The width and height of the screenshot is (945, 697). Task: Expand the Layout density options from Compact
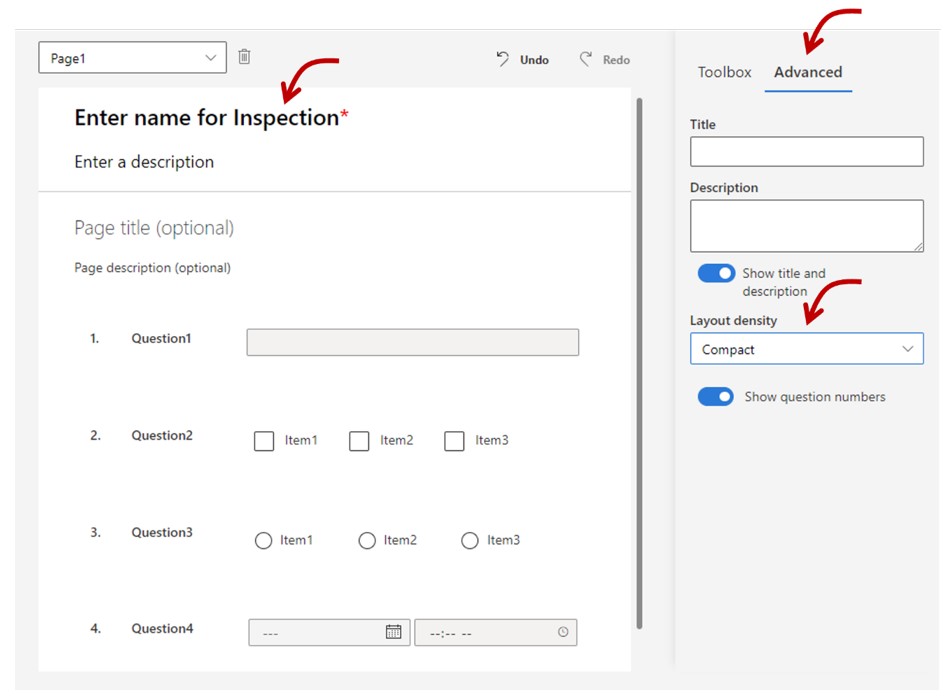(908, 349)
